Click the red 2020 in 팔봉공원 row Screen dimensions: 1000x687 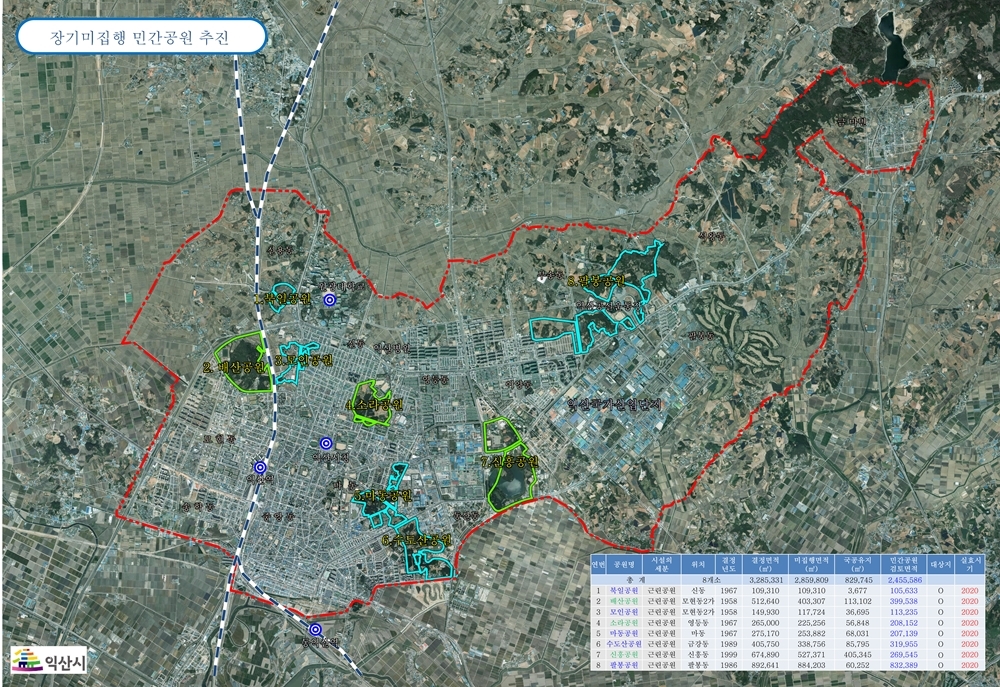969,665
